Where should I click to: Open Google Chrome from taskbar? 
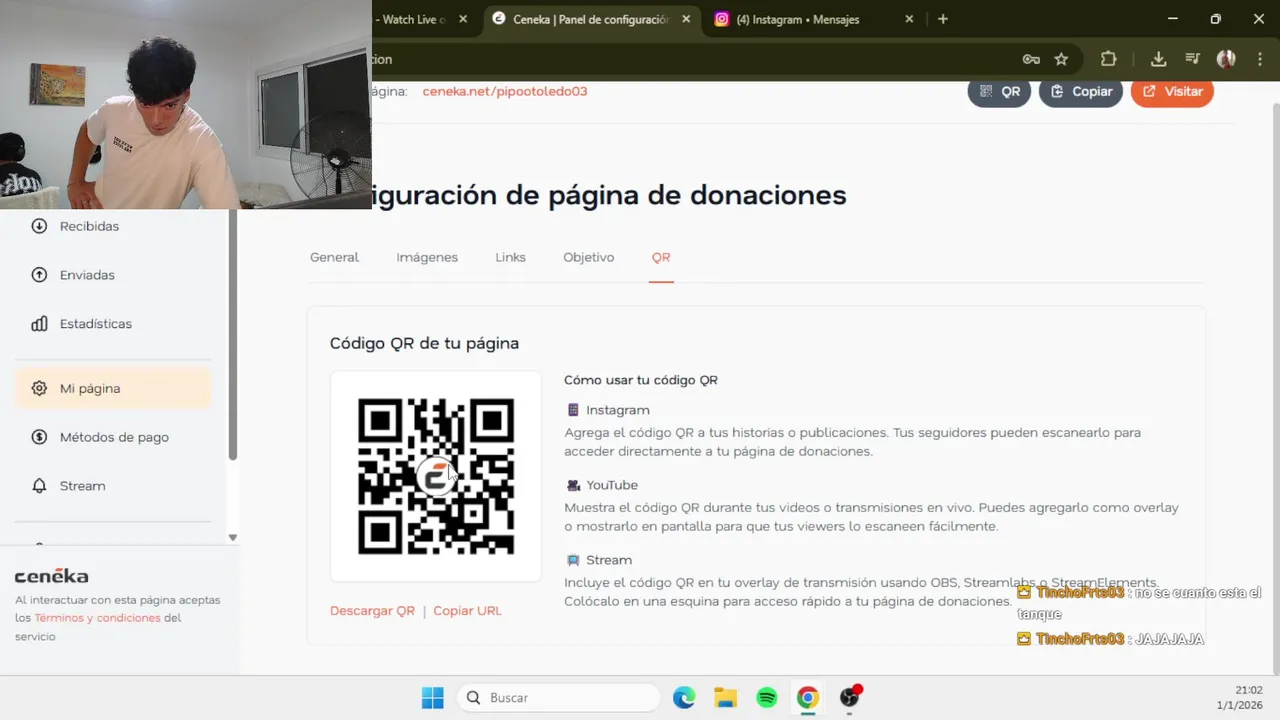coord(808,698)
